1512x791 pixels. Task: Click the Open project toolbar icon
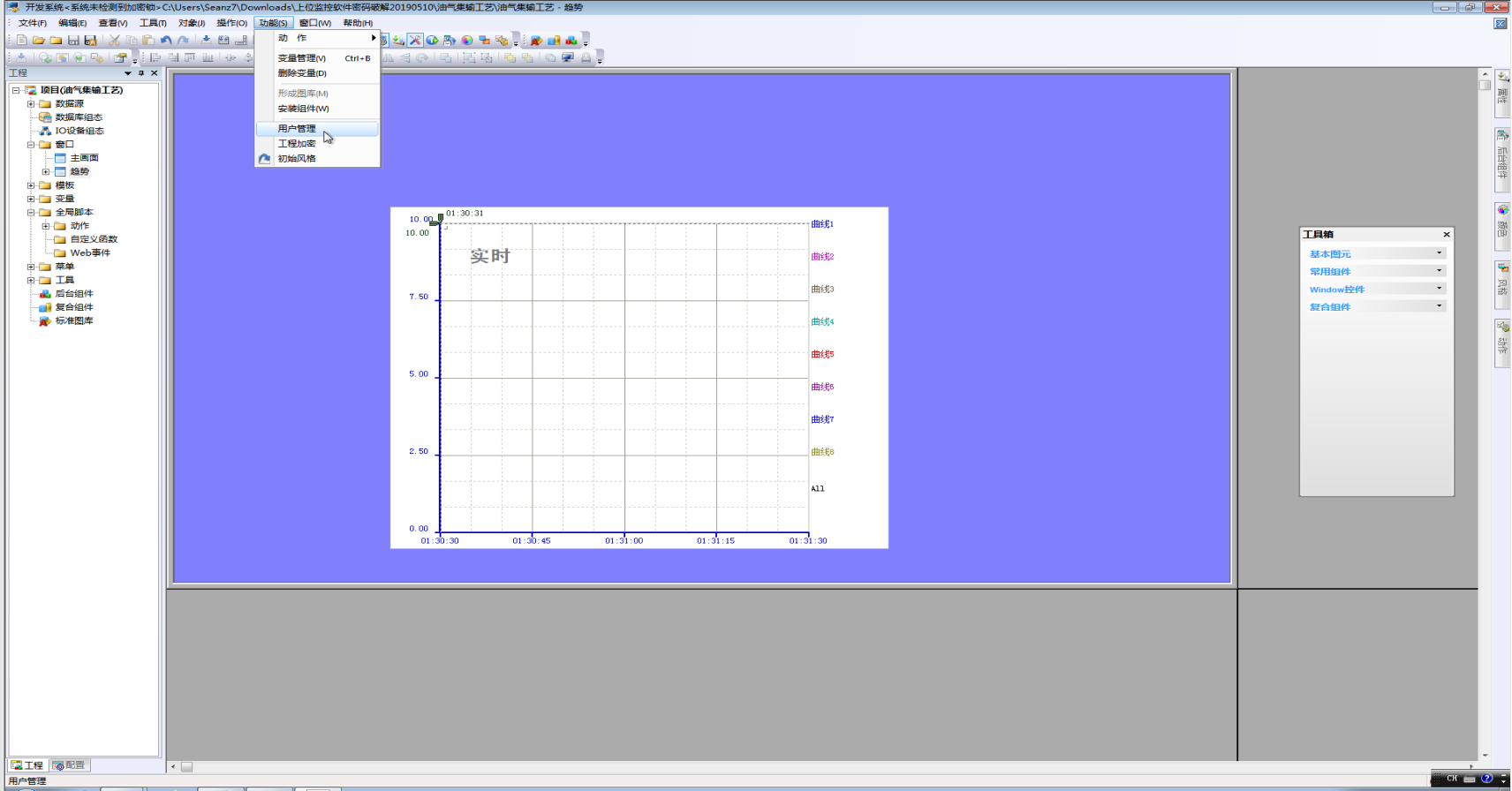39,41
